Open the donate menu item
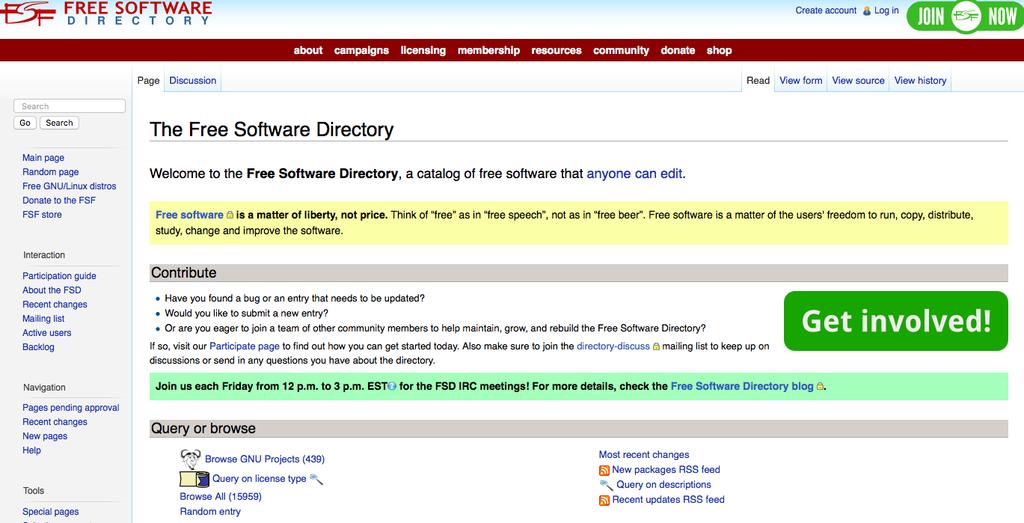The image size is (1024, 523). point(678,50)
